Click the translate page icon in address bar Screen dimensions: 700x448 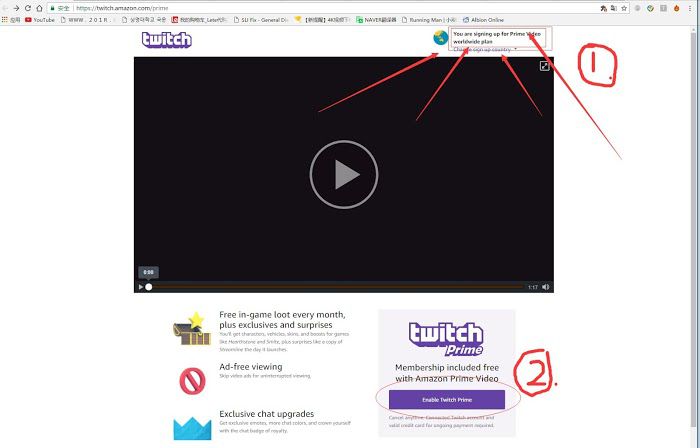point(614,8)
